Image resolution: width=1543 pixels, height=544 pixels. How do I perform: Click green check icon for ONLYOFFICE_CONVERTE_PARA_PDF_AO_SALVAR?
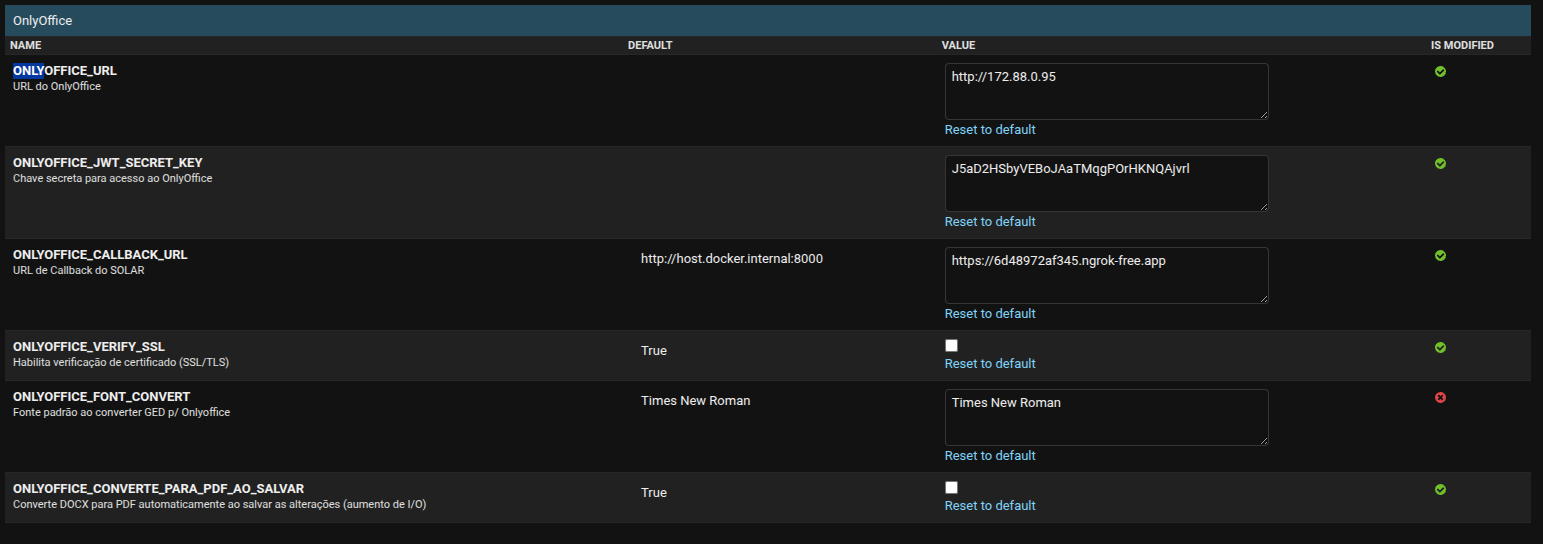coord(1440,490)
